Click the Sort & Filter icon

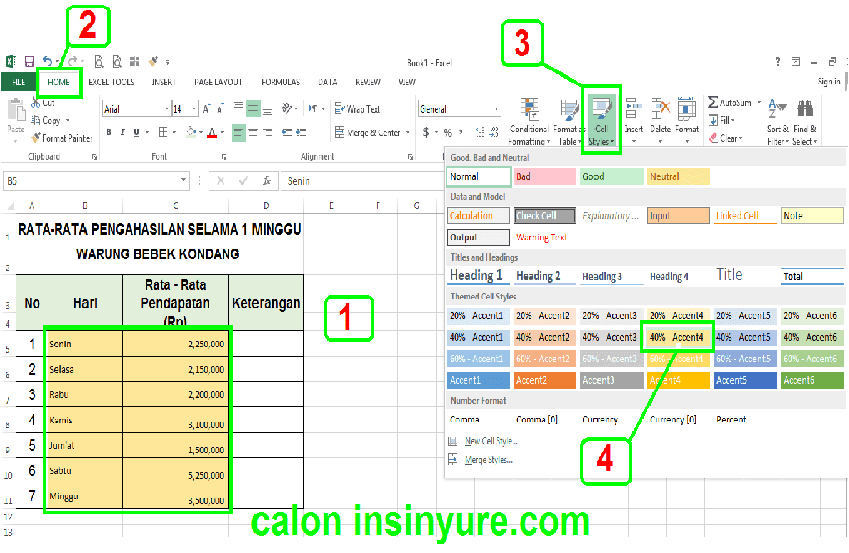[777, 109]
